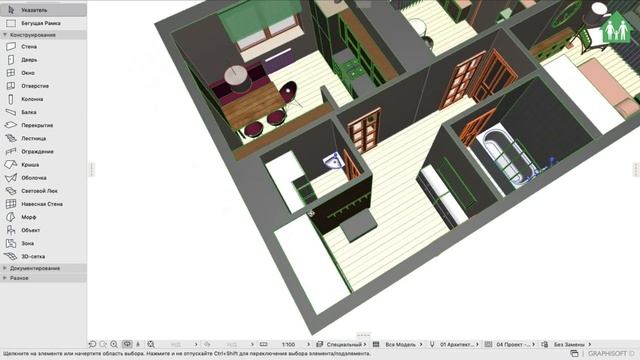Image resolution: width=640 pixels, height=360 pixels.
Task: Collapse the Конструирование toolbox group
Action: click(5, 35)
